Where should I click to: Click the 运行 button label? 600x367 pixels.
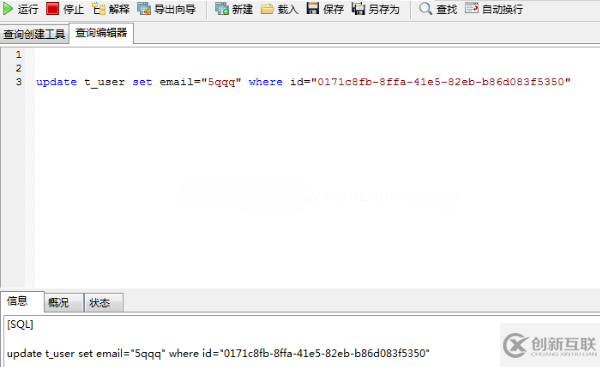pos(28,9)
